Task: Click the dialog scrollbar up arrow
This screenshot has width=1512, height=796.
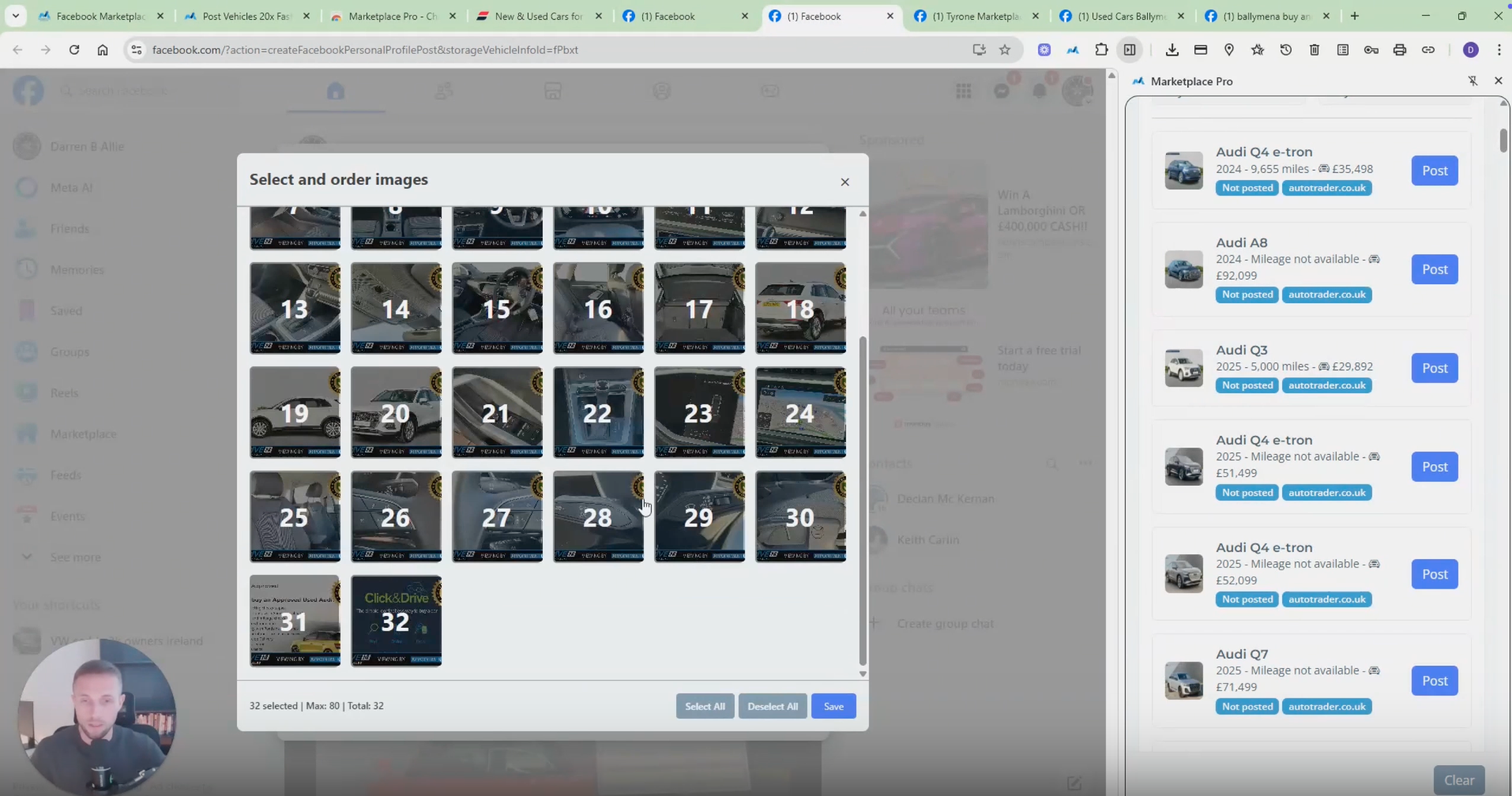Action: click(863, 214)
